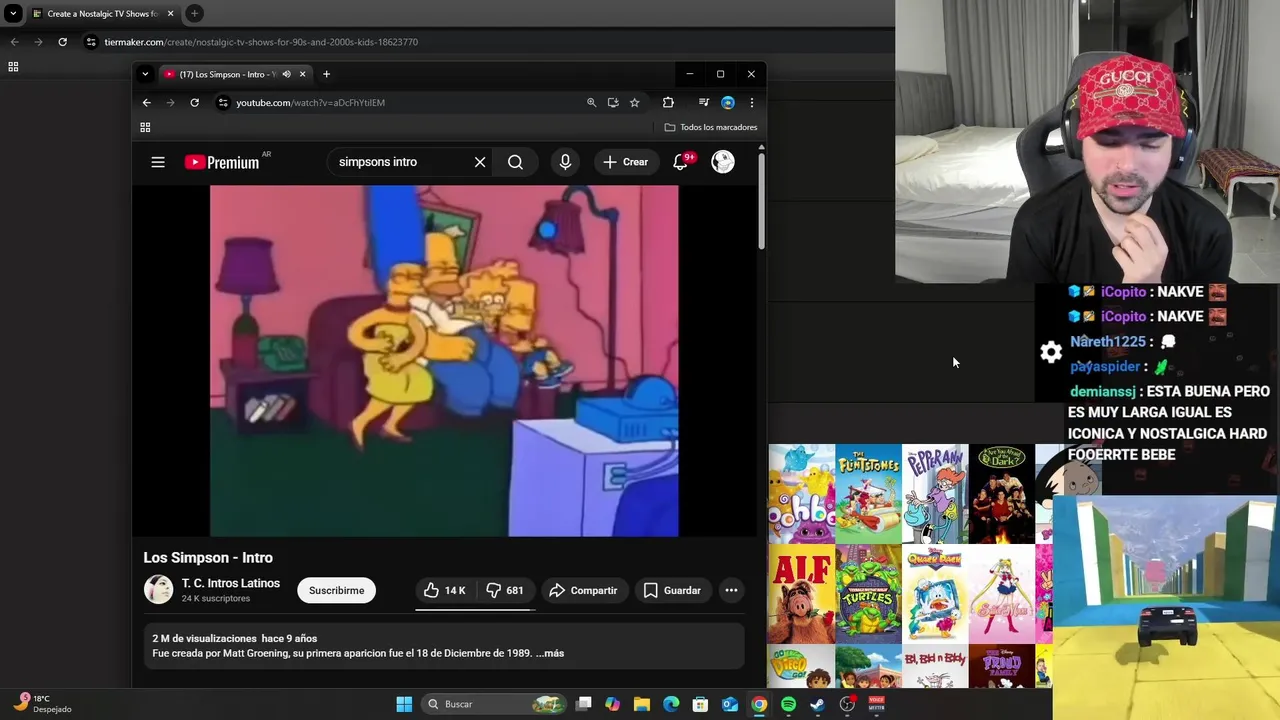Go back in the YouTube window
Image resolution: width=1280 pixels, height=720 pixels.
(146, 102)
